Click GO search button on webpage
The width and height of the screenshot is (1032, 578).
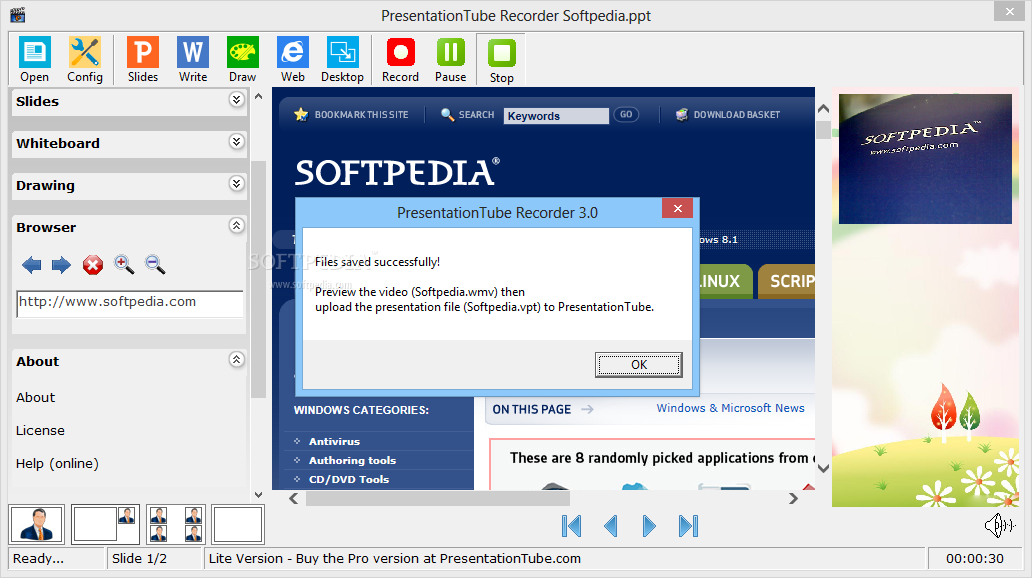pyautogui.click(x=626, y=115)
